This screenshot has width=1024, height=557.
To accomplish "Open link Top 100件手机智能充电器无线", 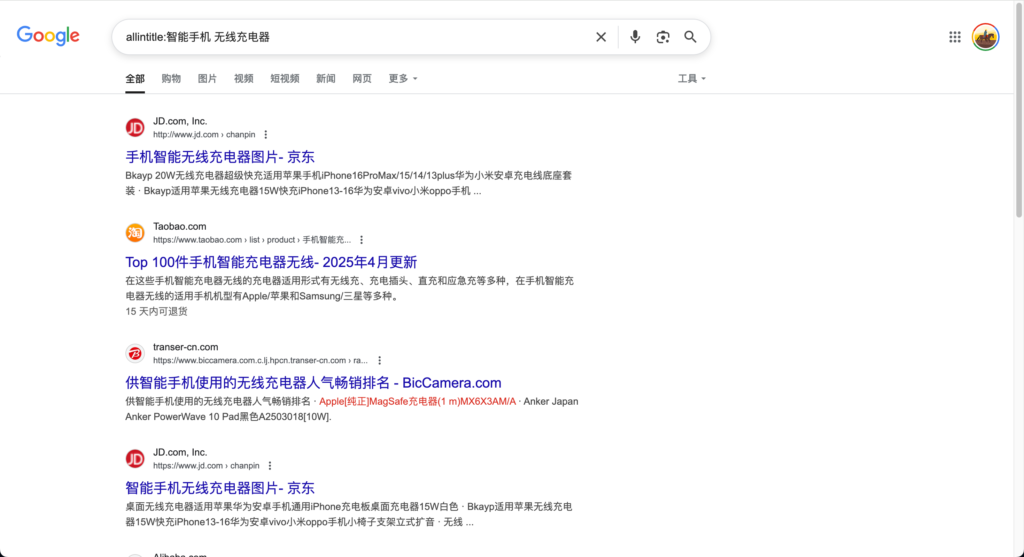I will [x=271, y=262].
